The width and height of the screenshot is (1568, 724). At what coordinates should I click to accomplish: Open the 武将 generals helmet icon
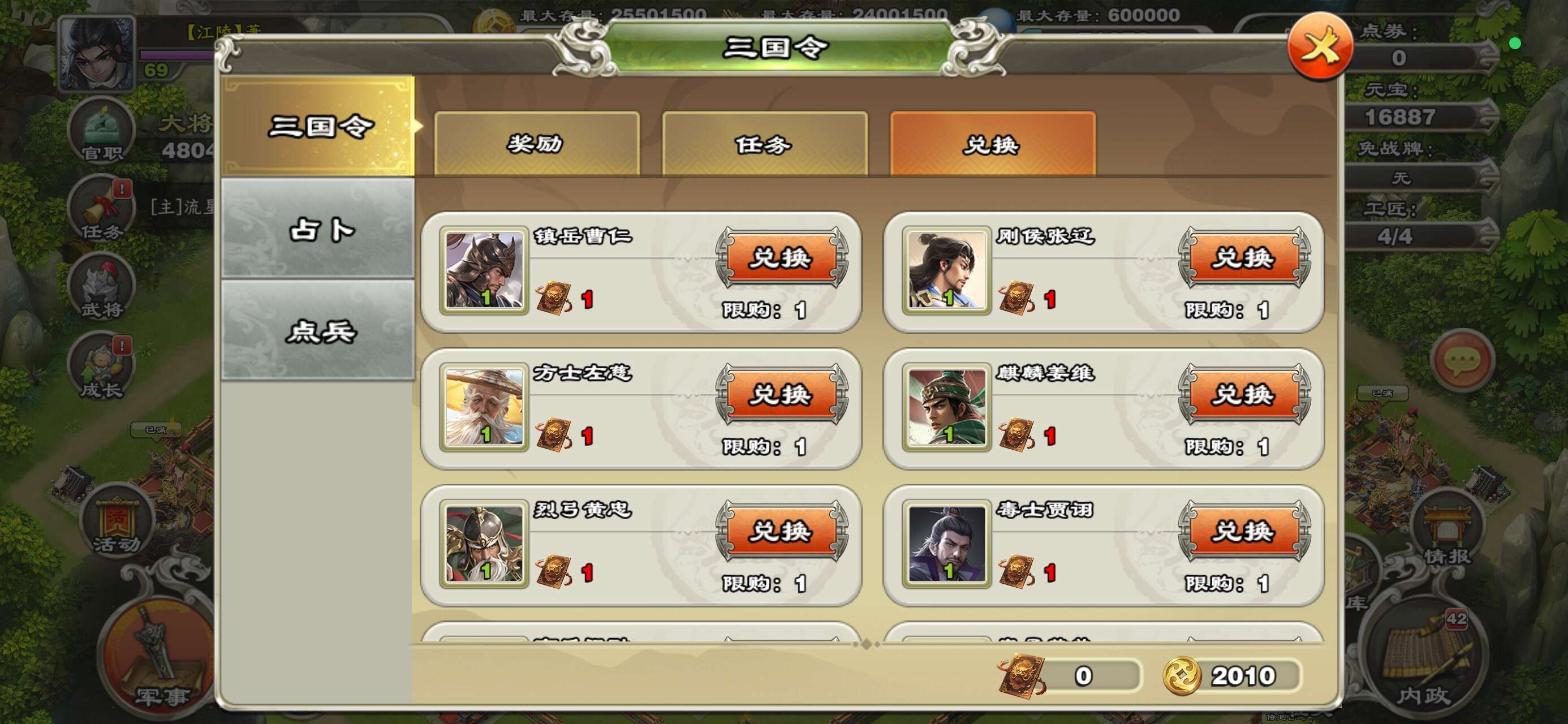coord(101,287)
